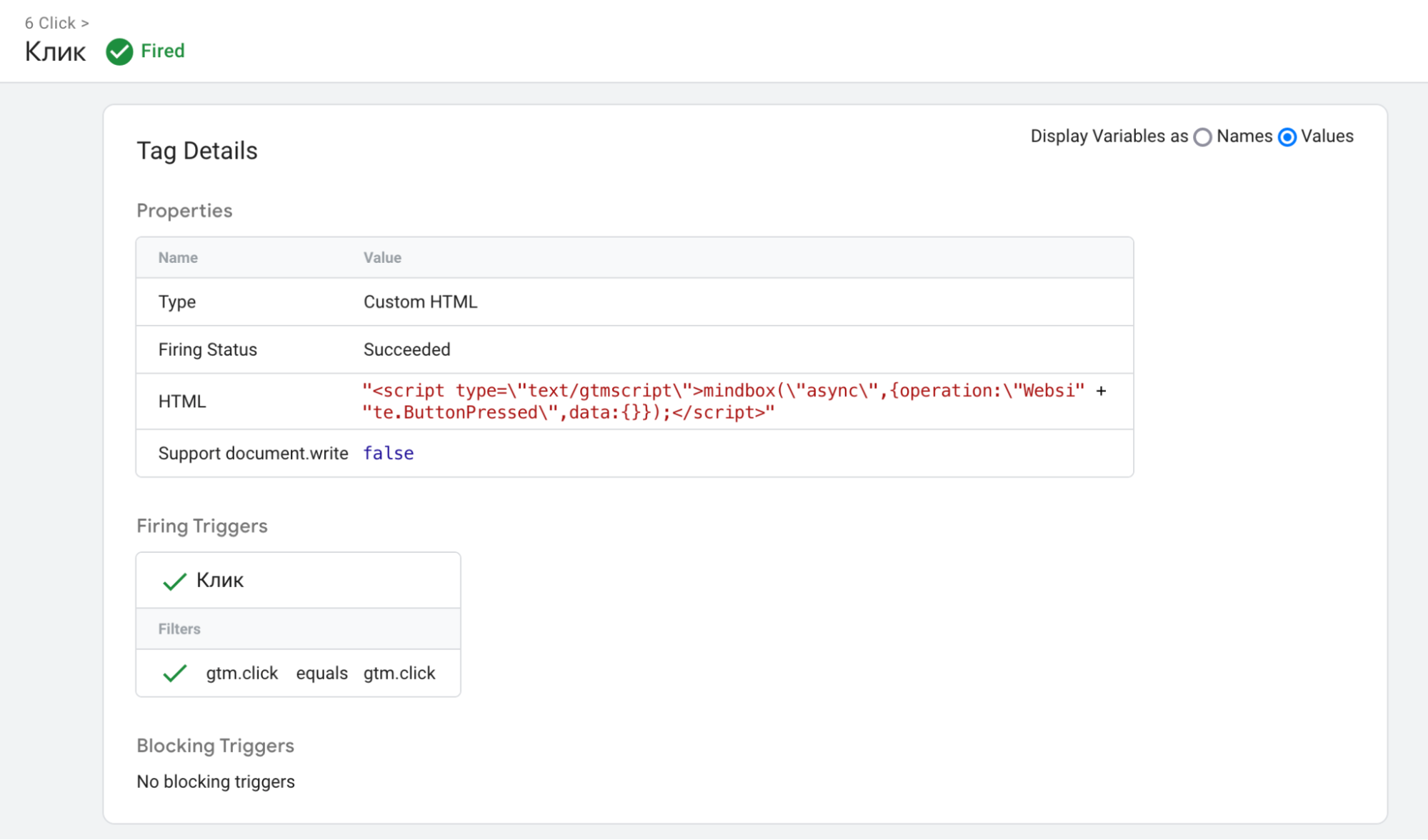1428x840 pixels.
Task: Go back via '6 Click >' breadcrumb
Action: (x=57, y=23)
